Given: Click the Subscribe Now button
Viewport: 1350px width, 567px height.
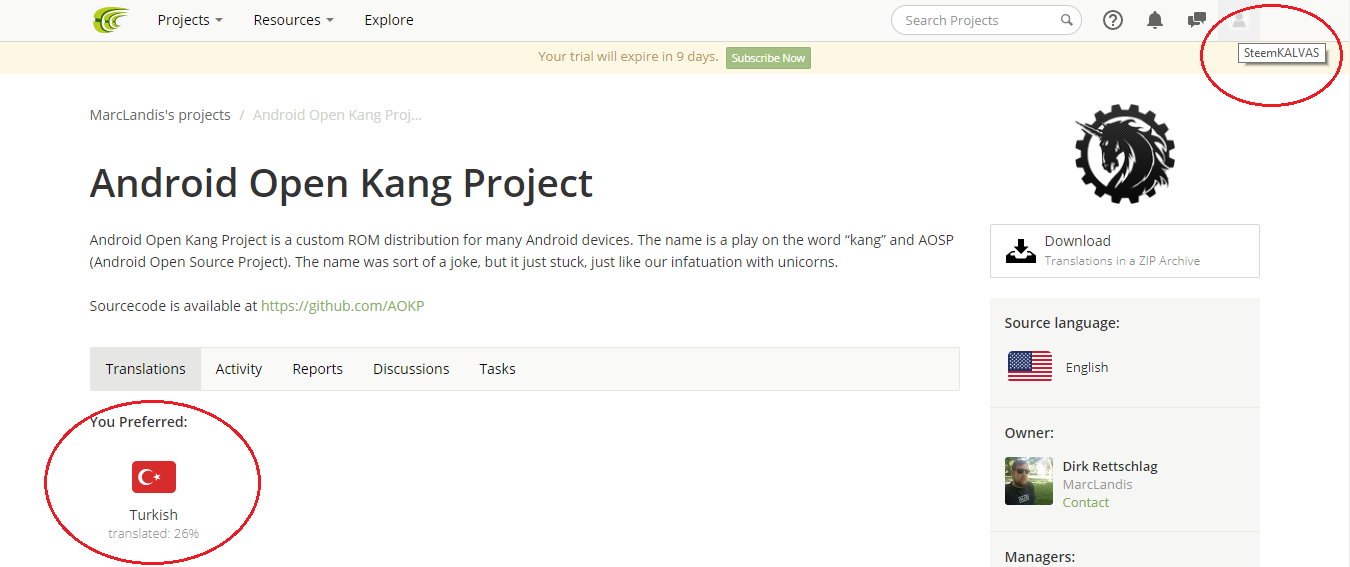Looking at the screenshot, I should [x=768, y=58].
